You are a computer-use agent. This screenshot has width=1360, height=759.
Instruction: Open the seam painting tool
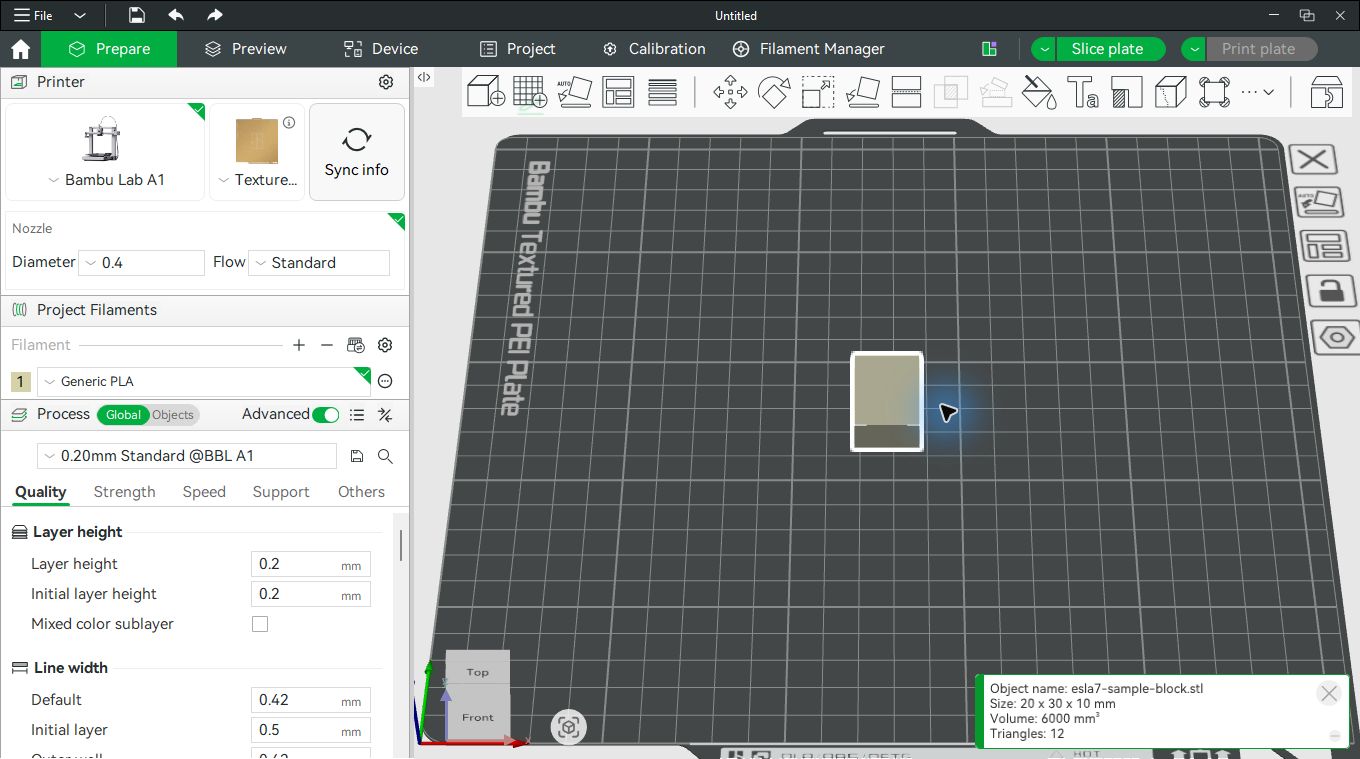1171,92
